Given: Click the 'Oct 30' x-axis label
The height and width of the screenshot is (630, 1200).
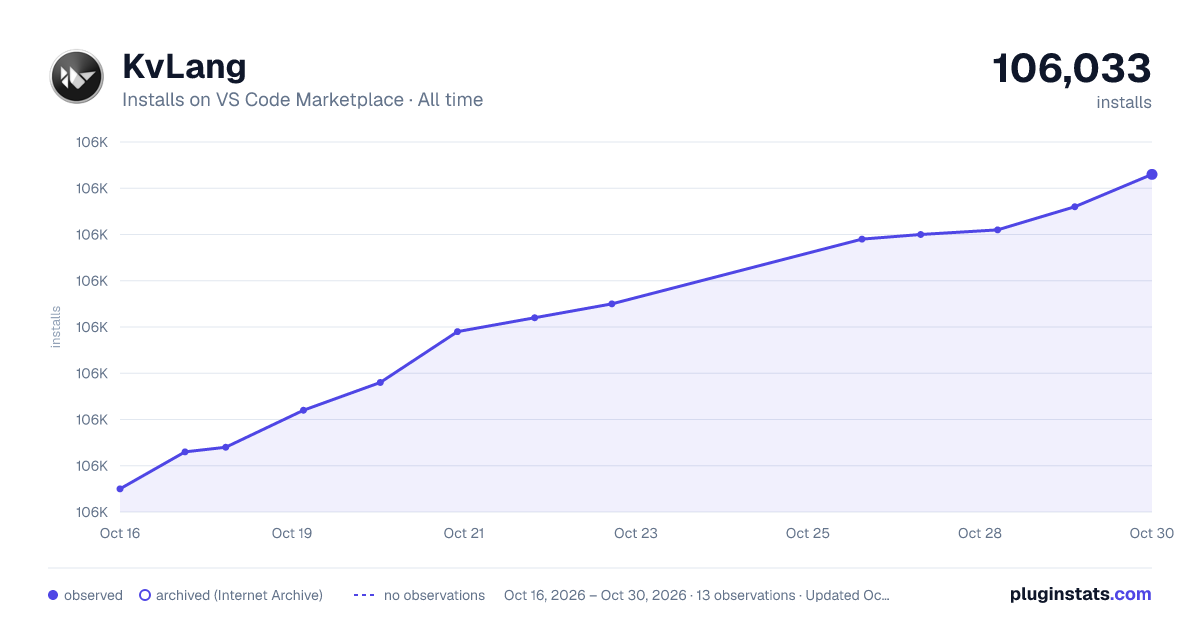Looking at the screenshot, I should 1150,533.
